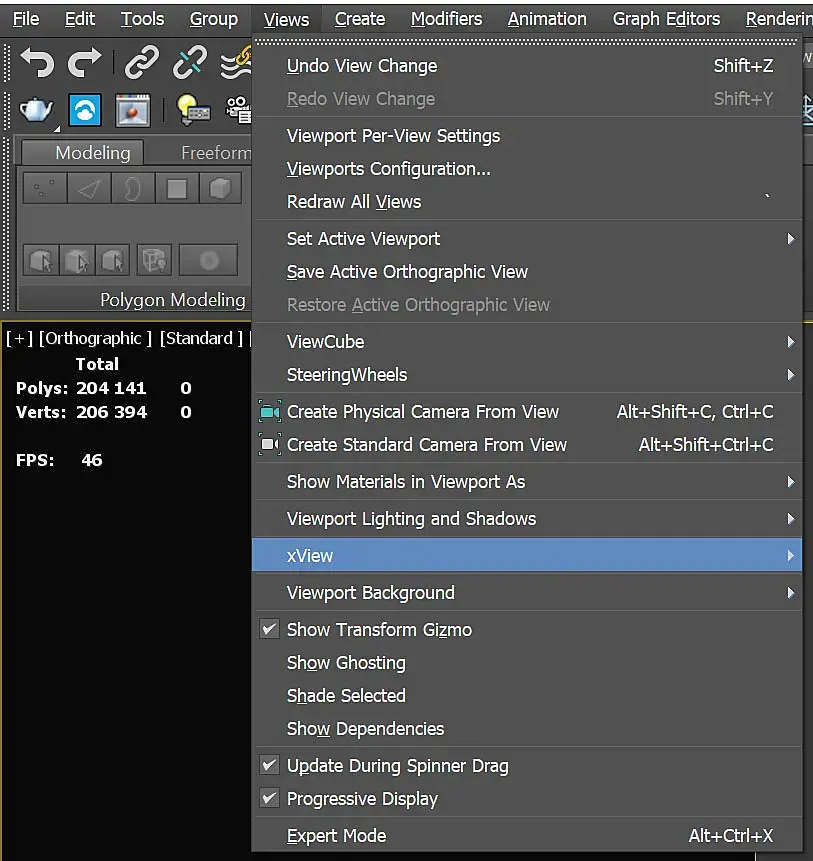813x861 pixels.
Task: Click the Unlink selection broken chain icon
Action: [189, 63]
